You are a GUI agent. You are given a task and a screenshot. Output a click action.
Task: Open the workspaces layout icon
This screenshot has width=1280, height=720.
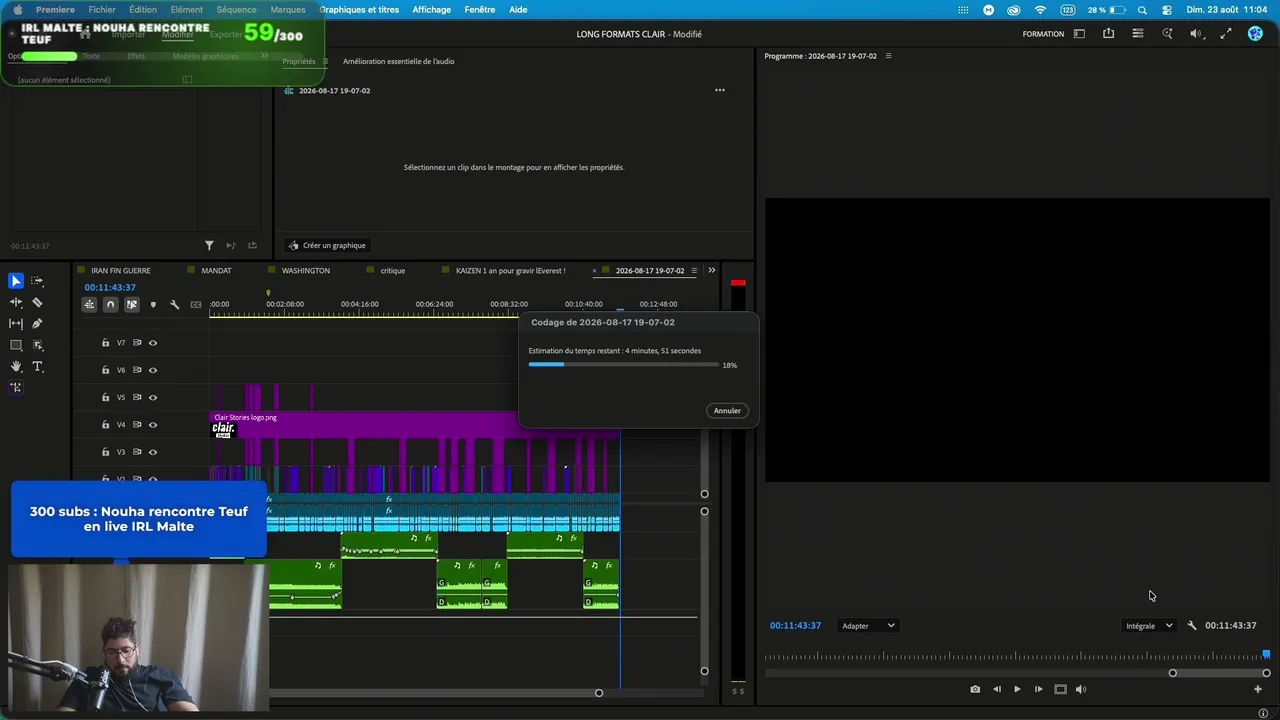pyautogui.click(x=1079, y=34)
